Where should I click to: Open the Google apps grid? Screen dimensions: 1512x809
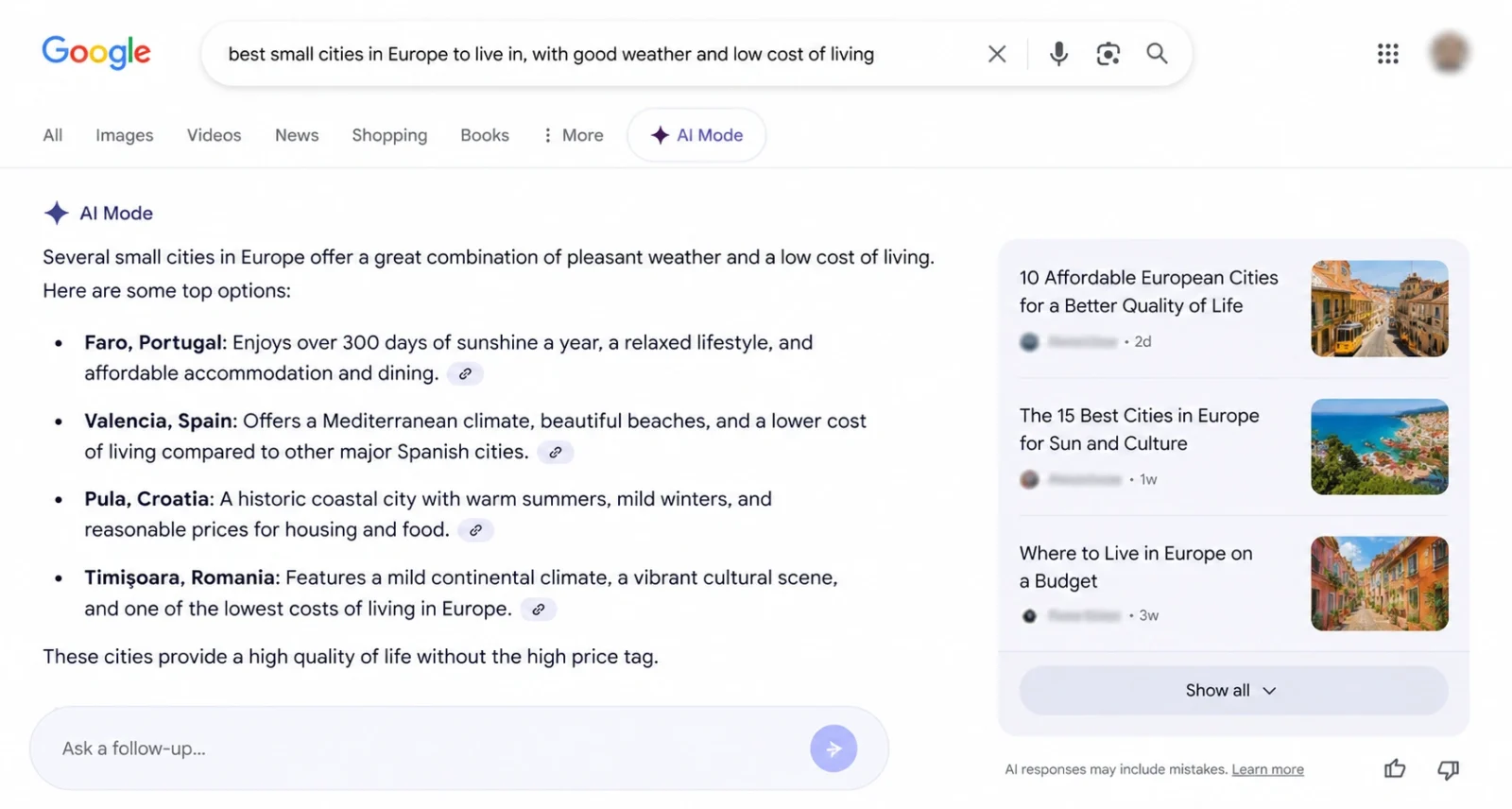click(x=1387, y=54)
